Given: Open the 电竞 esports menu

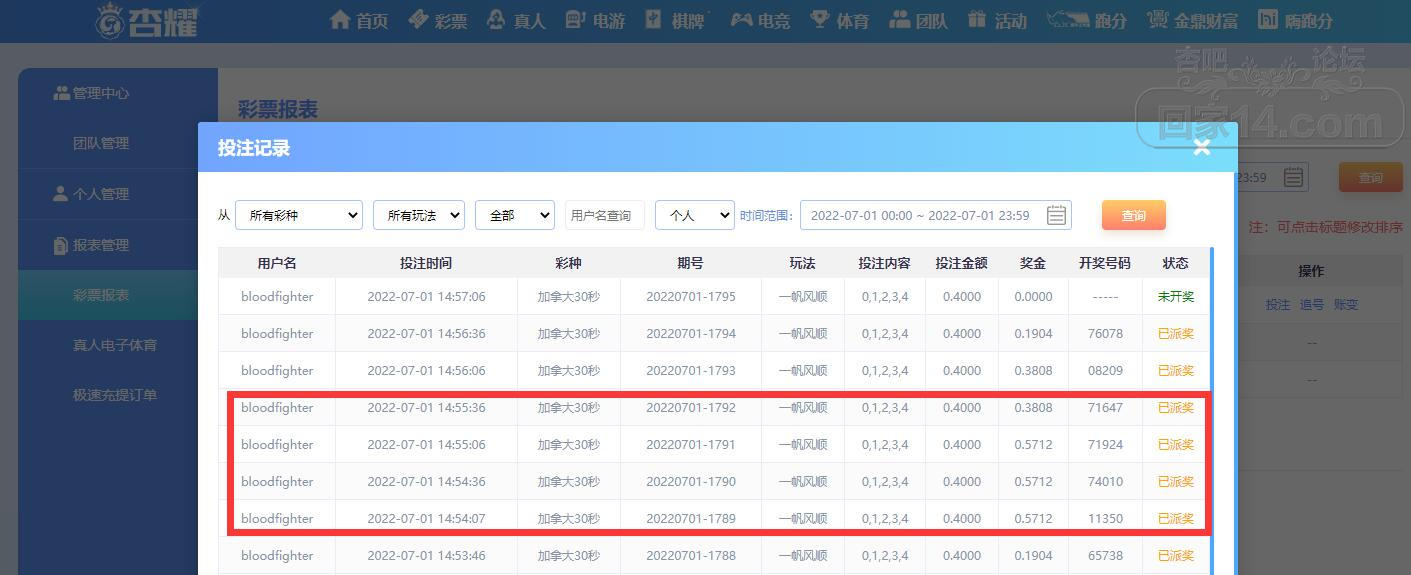Looking at the screenshot, I should click(x=759, y=20).
